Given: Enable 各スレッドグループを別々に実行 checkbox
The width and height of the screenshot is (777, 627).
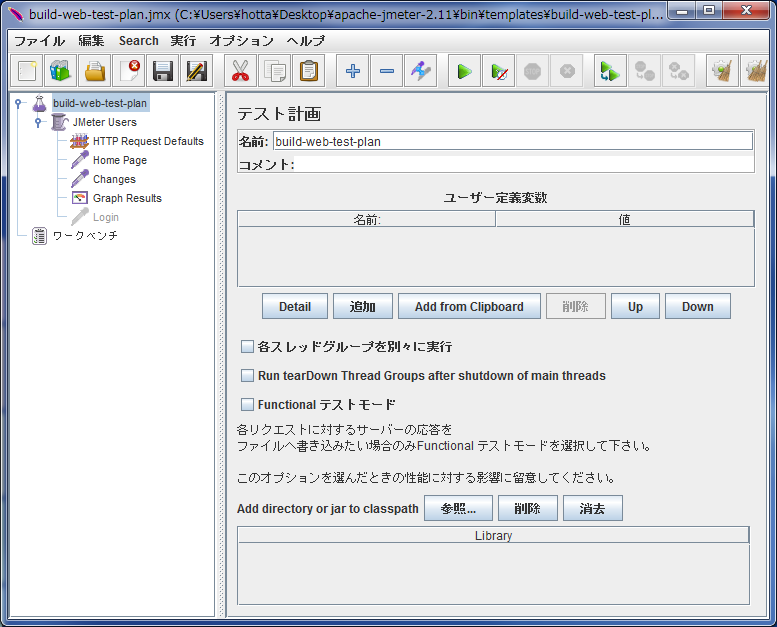Looking at the screenshot, I should tap(247, 346).
